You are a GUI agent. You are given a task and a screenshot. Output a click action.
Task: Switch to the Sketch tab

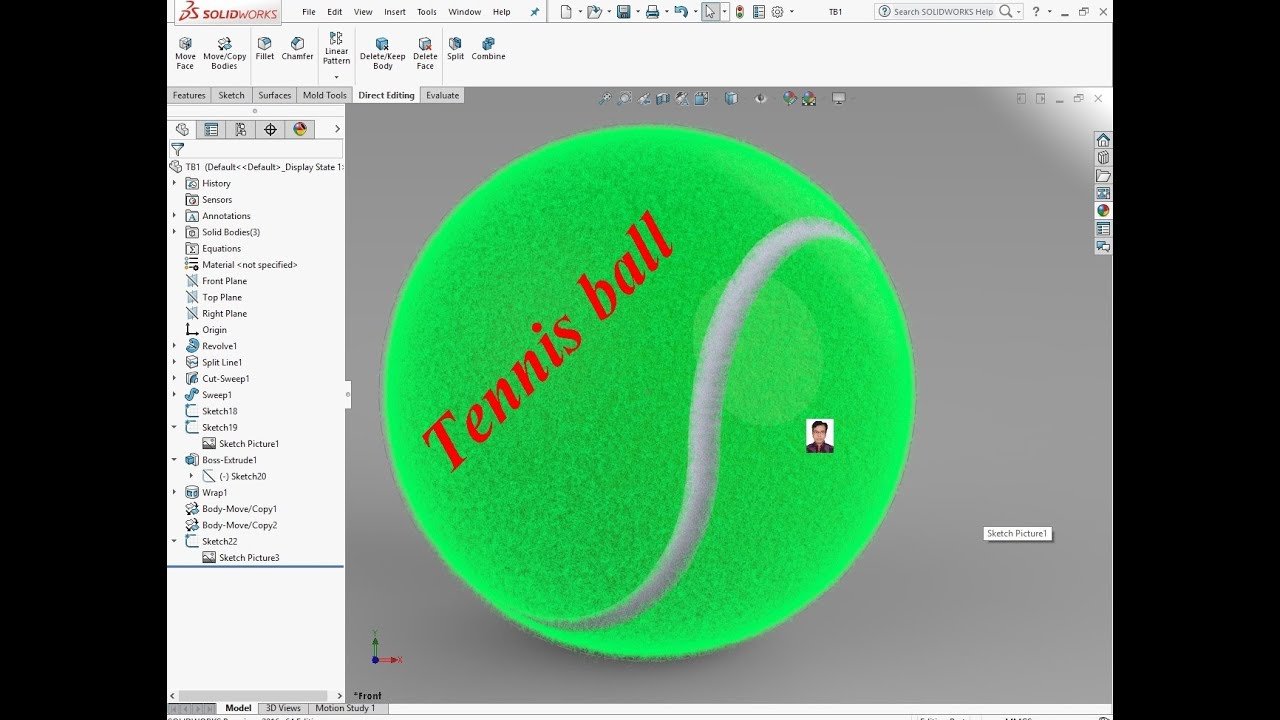coord(232,95)
